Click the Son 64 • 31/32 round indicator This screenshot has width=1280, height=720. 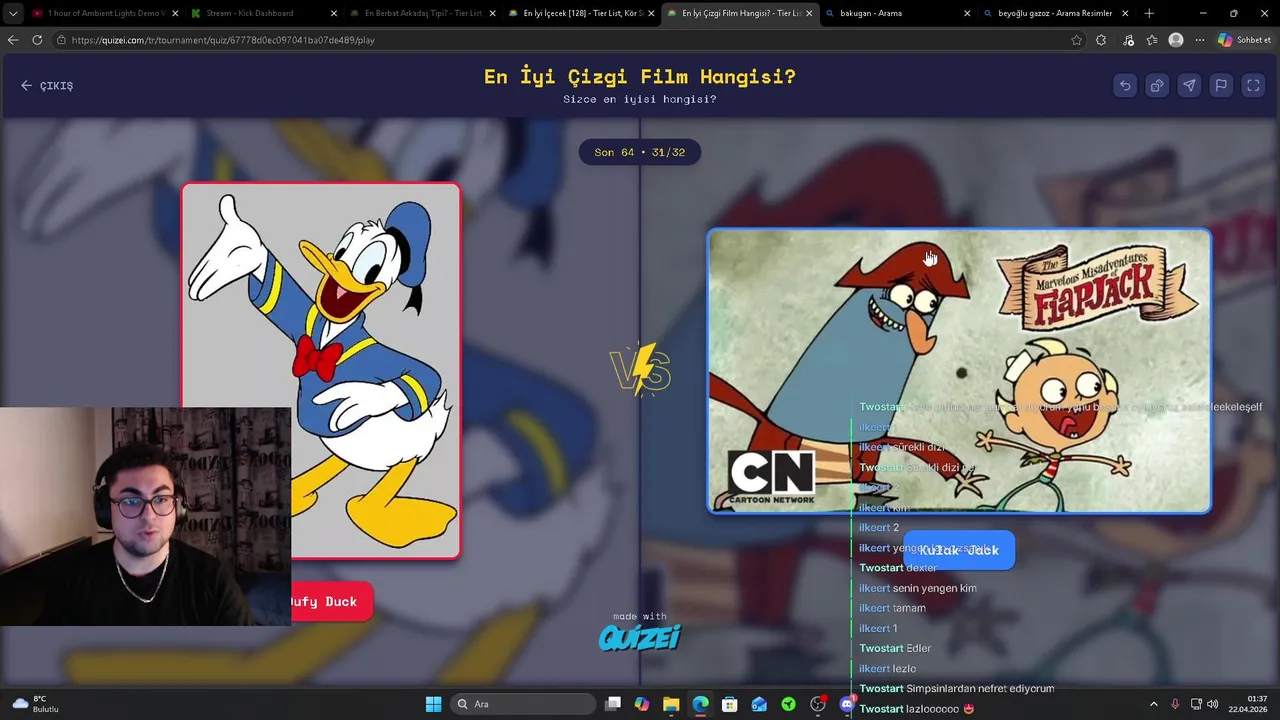point(640,152)
